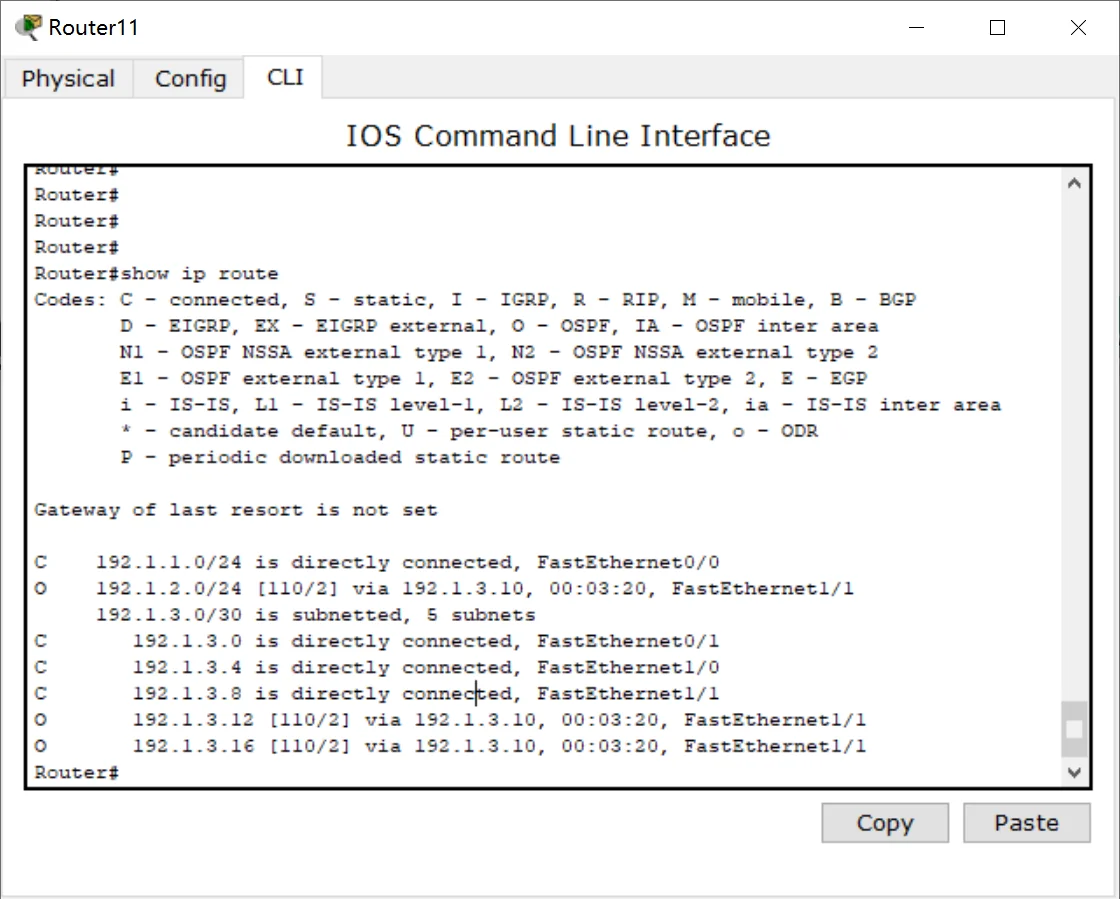
Task: Click the 192.1.3.8 connected route line
Action: pos(376,693)
